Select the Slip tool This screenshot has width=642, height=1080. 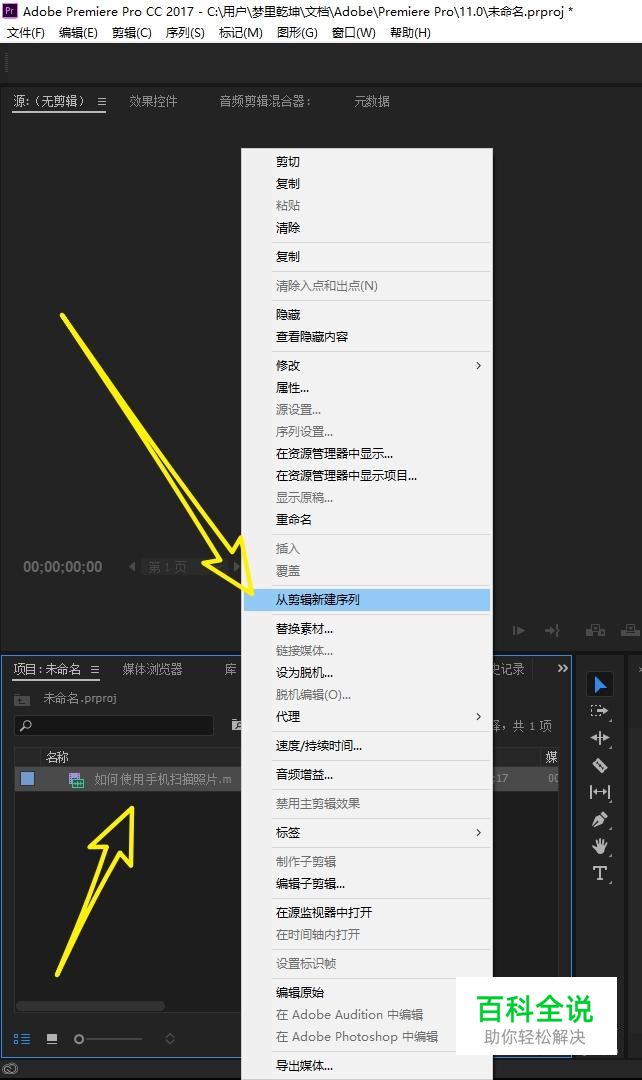coord(599,792)
